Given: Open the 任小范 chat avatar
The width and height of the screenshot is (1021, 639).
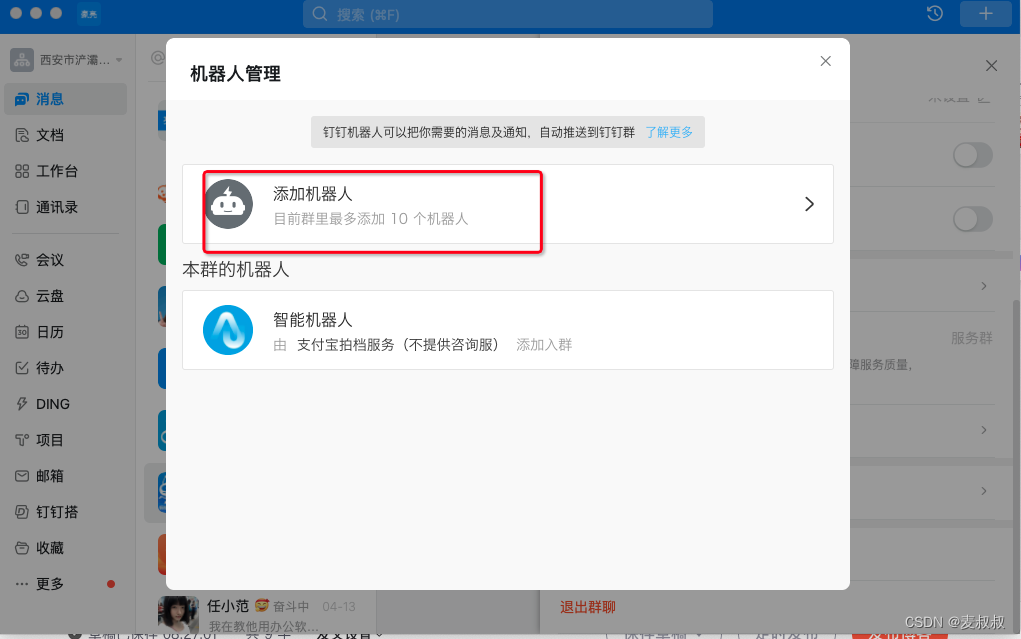Looking at the screenshot, I should pos(178,614).
